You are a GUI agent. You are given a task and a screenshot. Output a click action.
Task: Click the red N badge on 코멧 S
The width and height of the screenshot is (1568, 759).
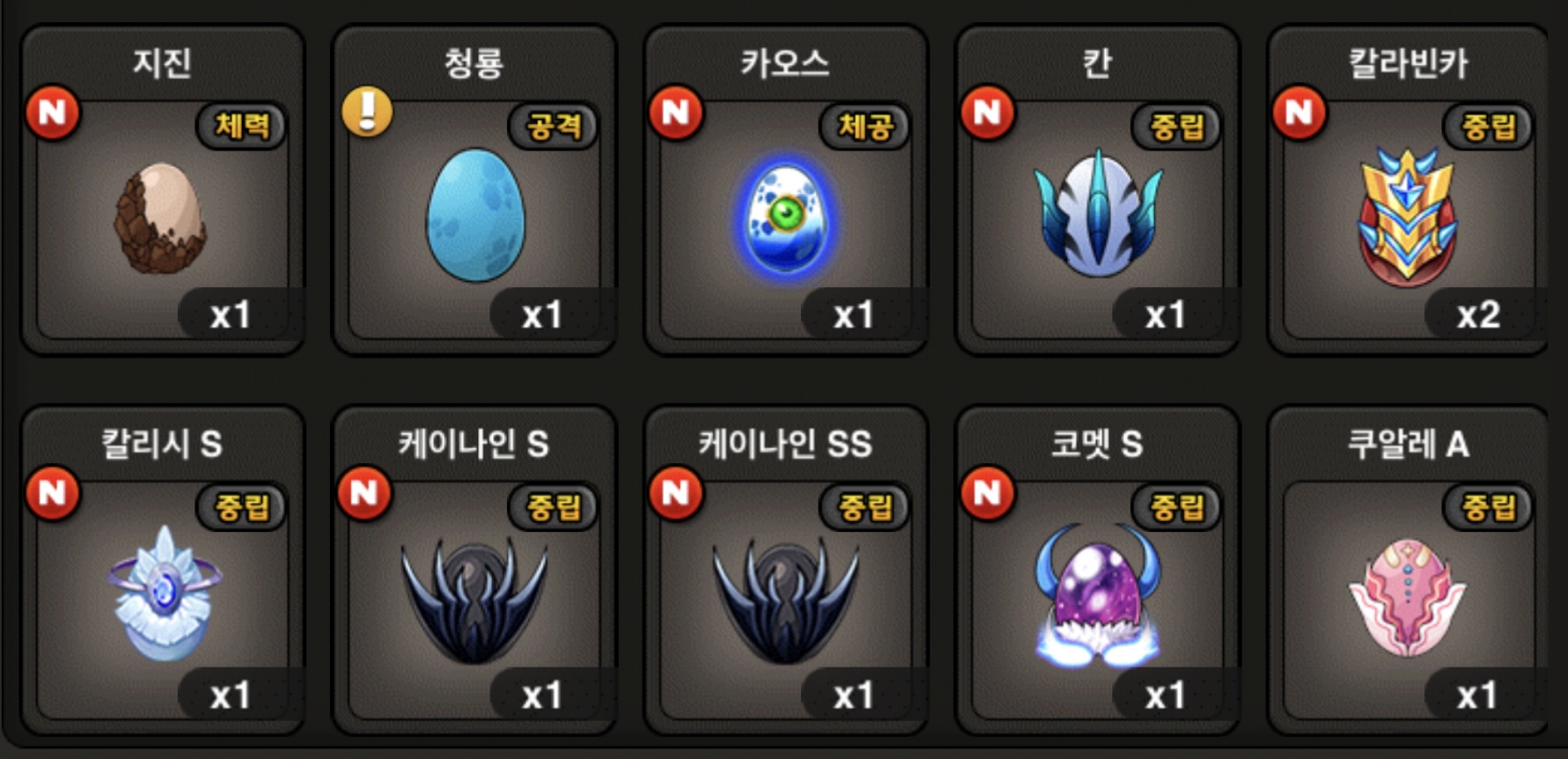tap(988, 493)
